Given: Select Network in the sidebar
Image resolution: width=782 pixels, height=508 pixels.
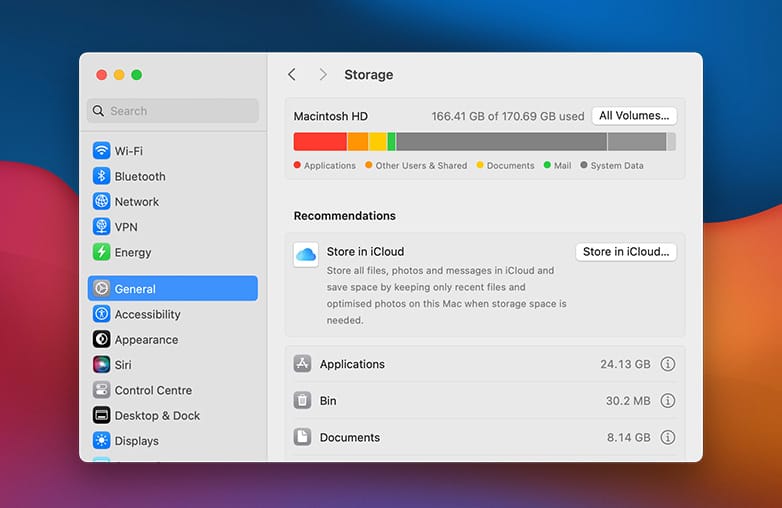Looking at the screenshot, I should pos(173,201).
